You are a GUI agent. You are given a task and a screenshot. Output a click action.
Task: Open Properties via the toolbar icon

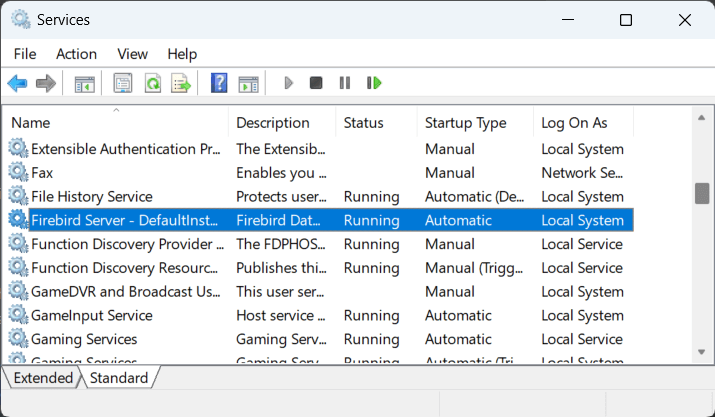point(122,83)
